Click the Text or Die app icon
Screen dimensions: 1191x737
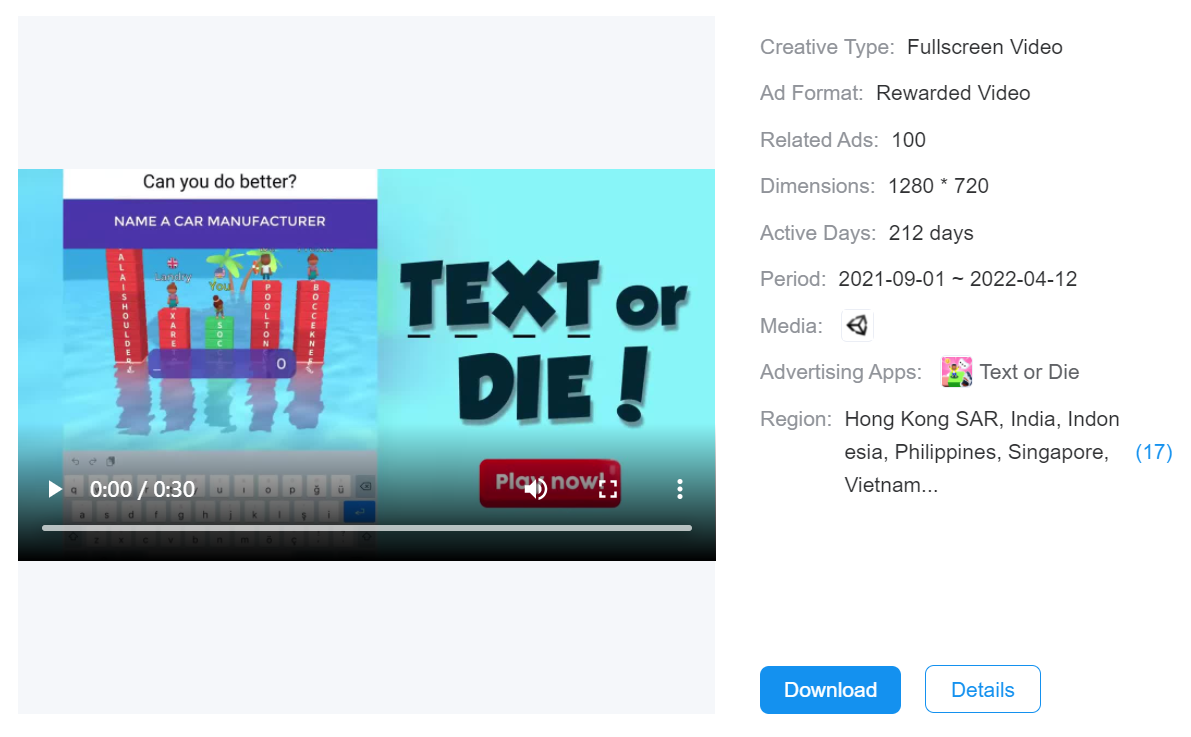957,372
